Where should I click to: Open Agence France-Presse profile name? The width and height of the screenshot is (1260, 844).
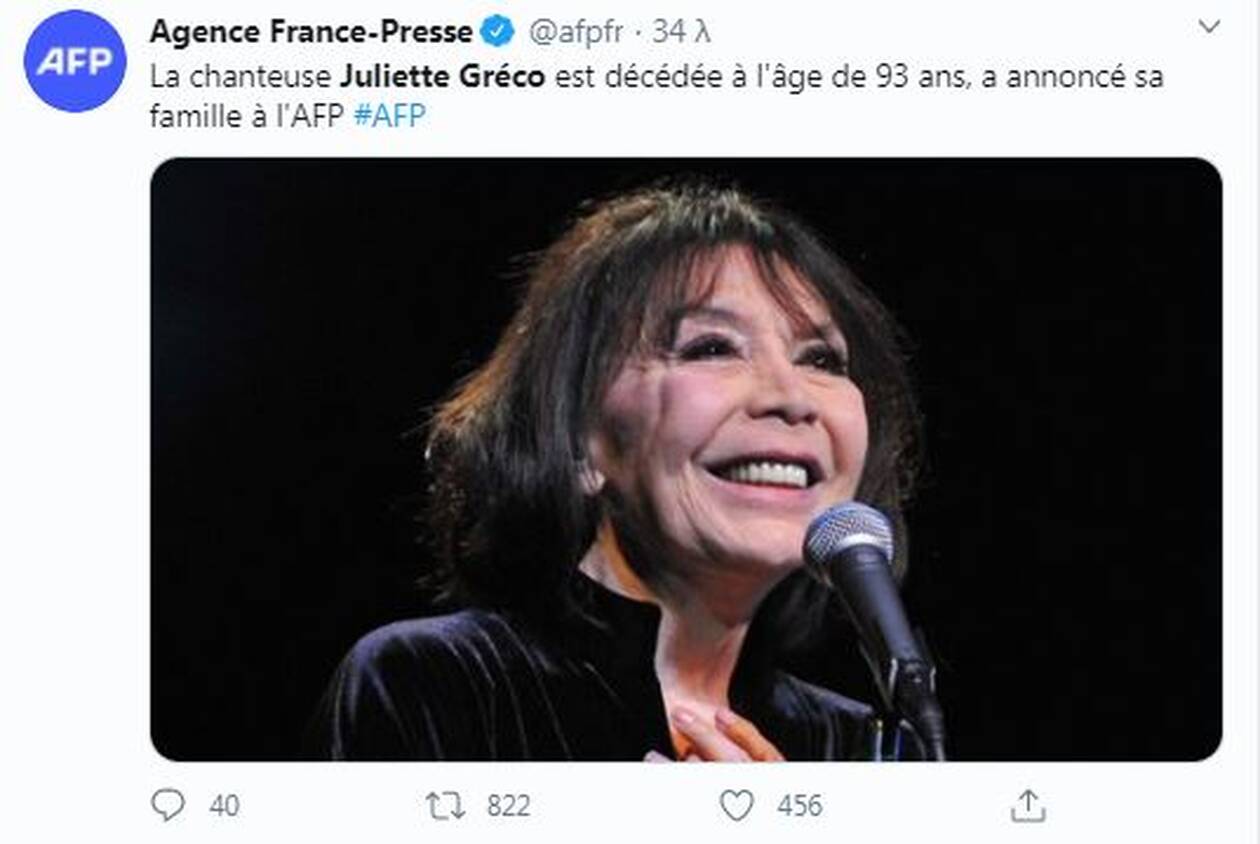[311, 32]
